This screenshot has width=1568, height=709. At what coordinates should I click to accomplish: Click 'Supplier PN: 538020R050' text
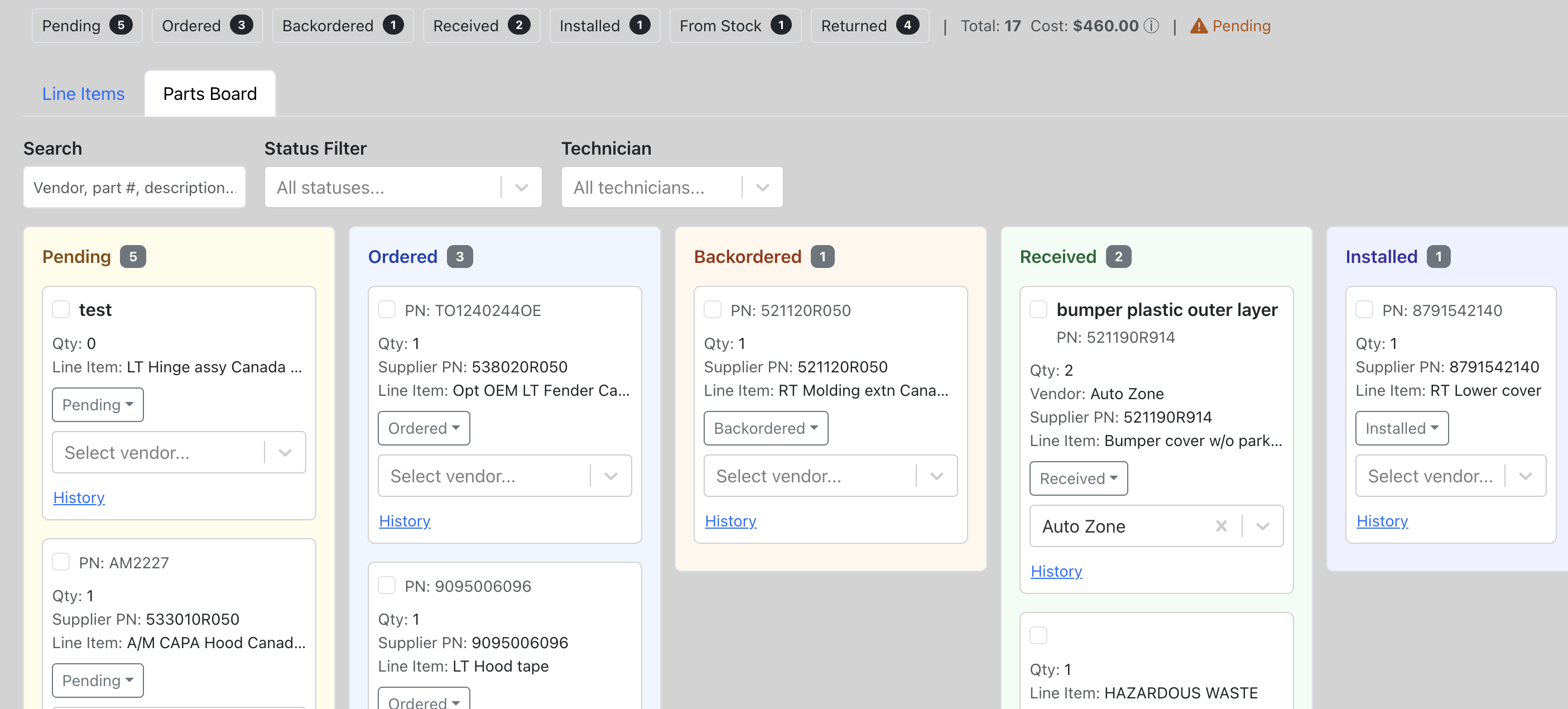click(x=473, y=367)
